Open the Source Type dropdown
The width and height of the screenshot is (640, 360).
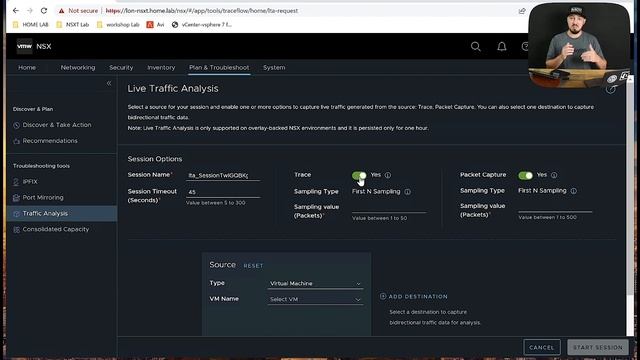click(x=315, y=283)
